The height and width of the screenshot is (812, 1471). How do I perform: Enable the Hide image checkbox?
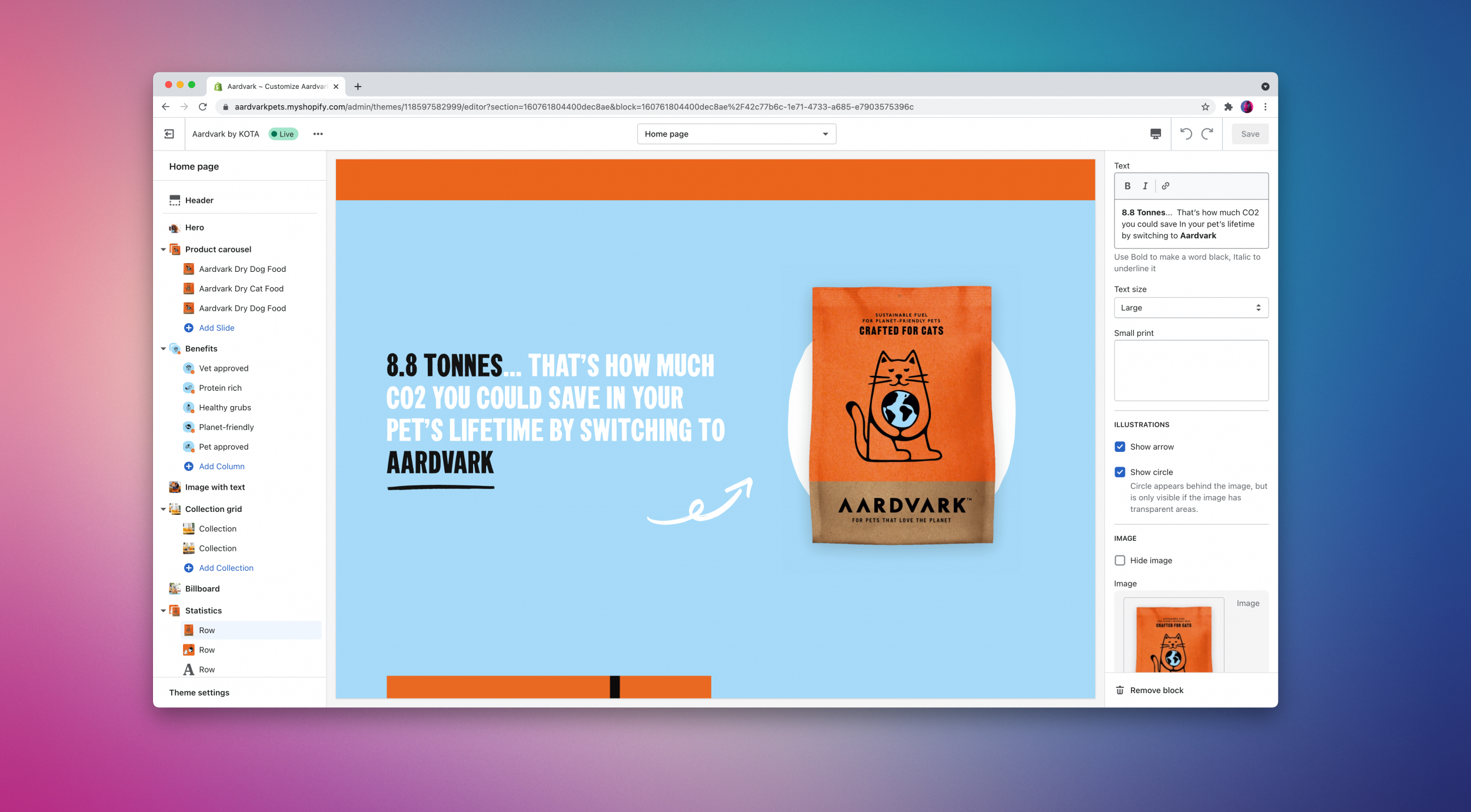(x=1120, y=561)
